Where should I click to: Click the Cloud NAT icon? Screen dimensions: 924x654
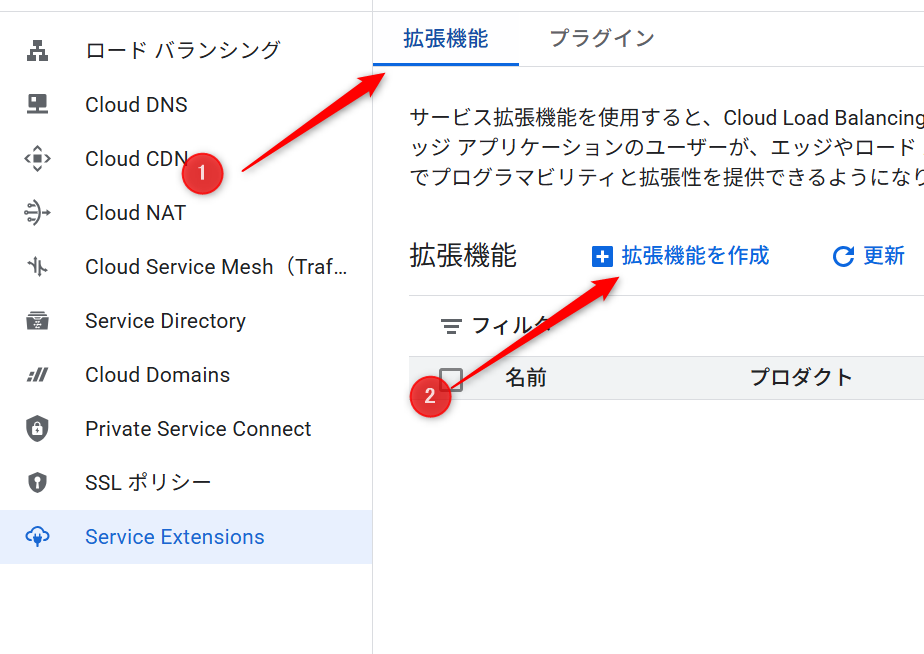(x=37, y=212)
